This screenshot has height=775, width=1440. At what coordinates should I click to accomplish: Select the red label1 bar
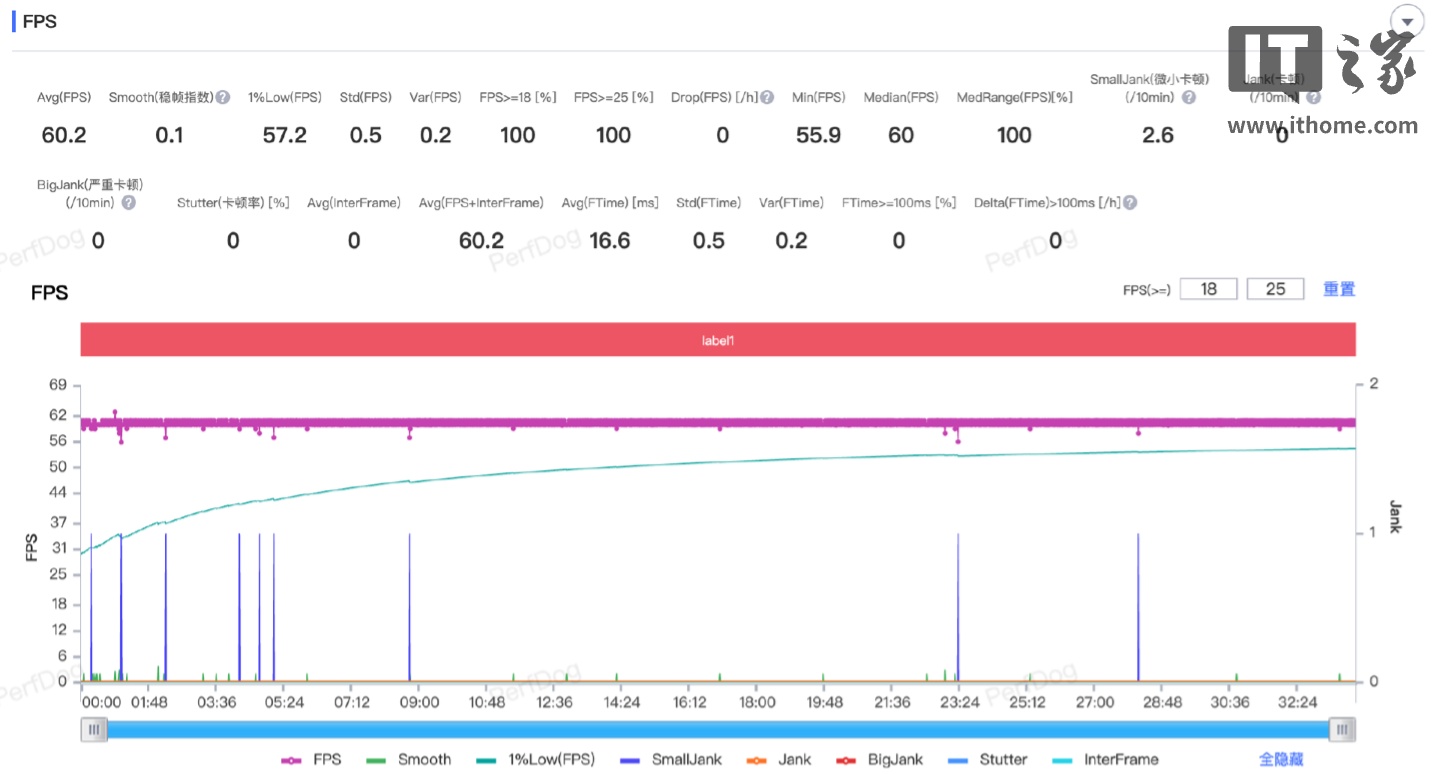[718, 340]
